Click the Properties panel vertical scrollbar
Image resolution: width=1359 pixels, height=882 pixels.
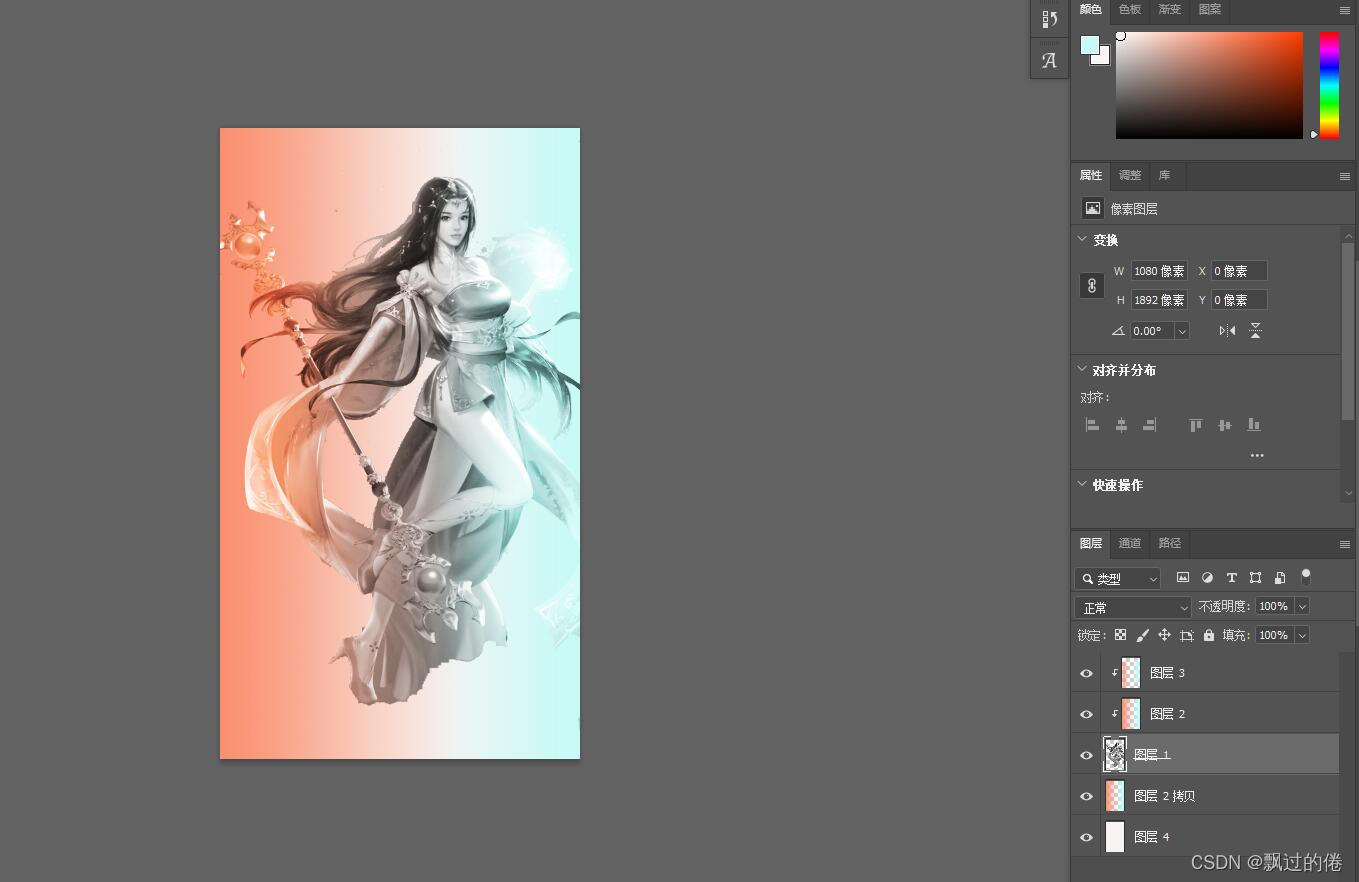tap(1348, 330)
